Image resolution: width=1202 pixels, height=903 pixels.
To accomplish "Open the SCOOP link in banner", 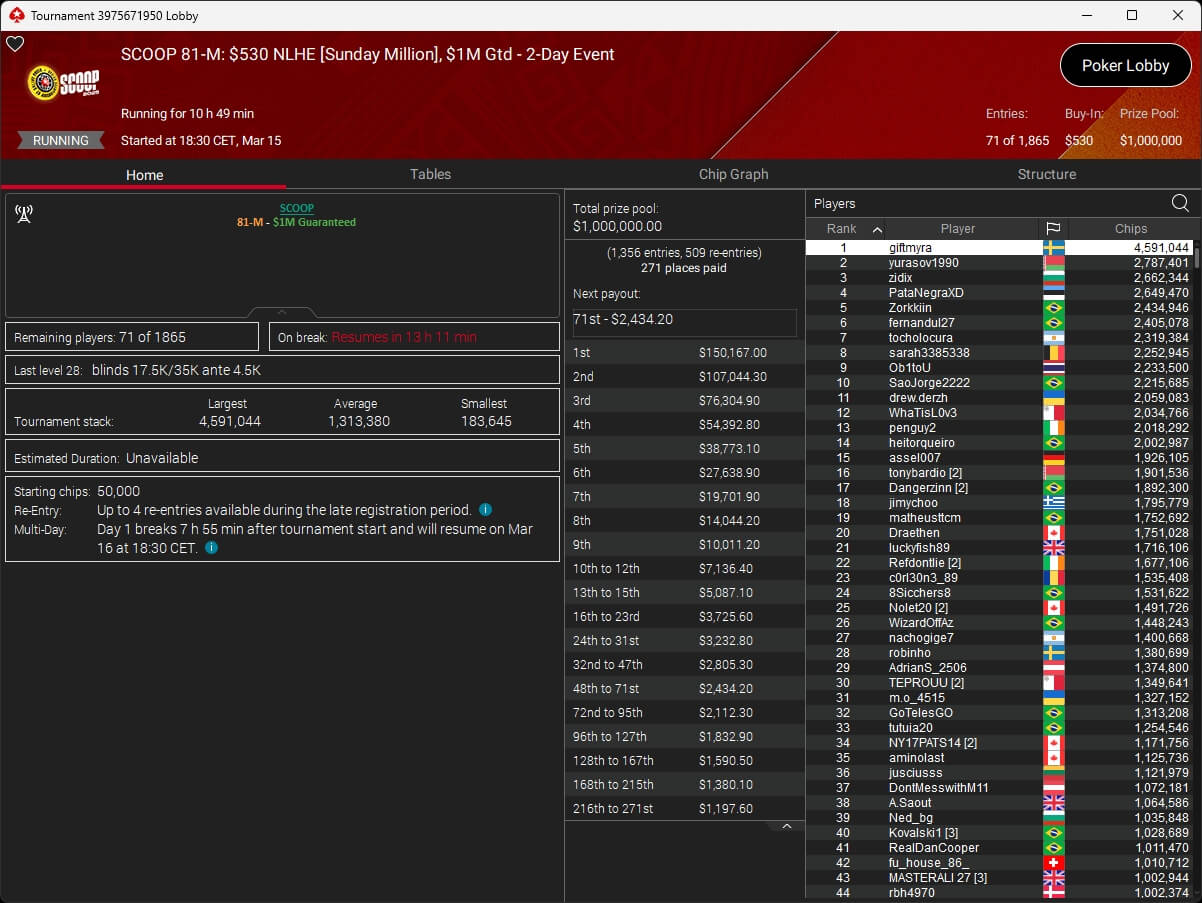I will click(296, 208).
